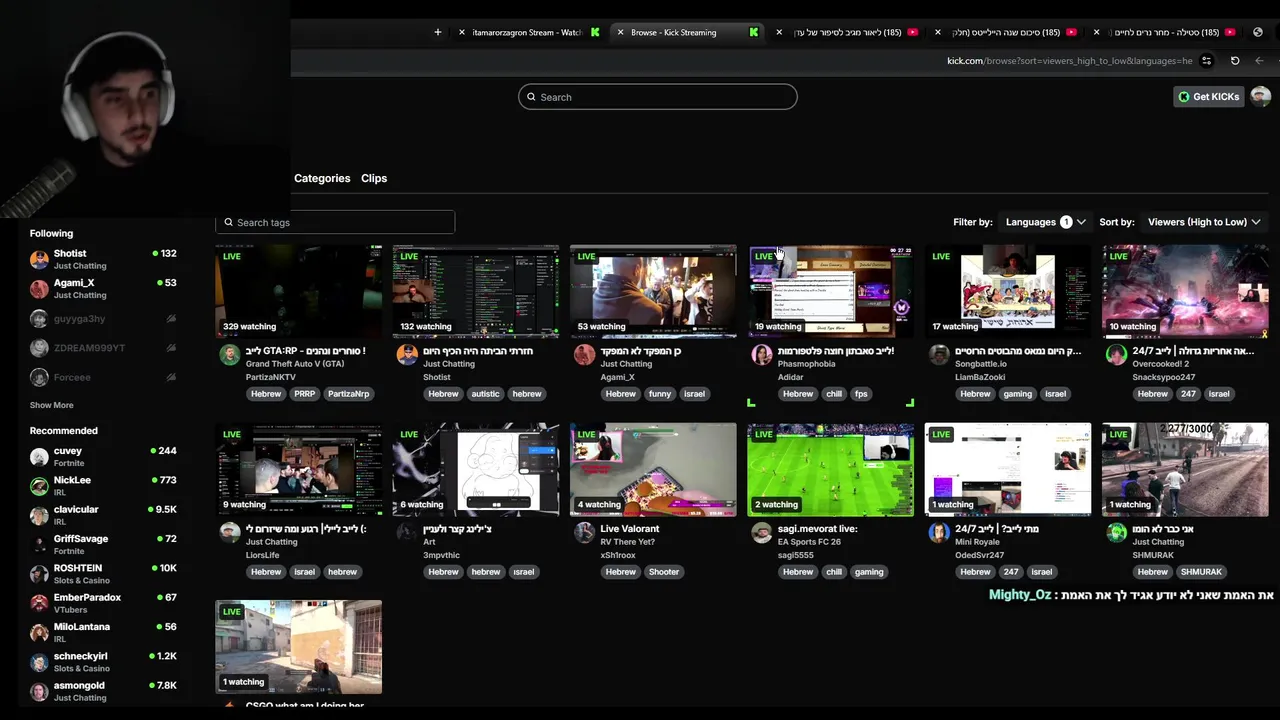
Task: Open the Phasmophobia category link
Action: (806, 364)
